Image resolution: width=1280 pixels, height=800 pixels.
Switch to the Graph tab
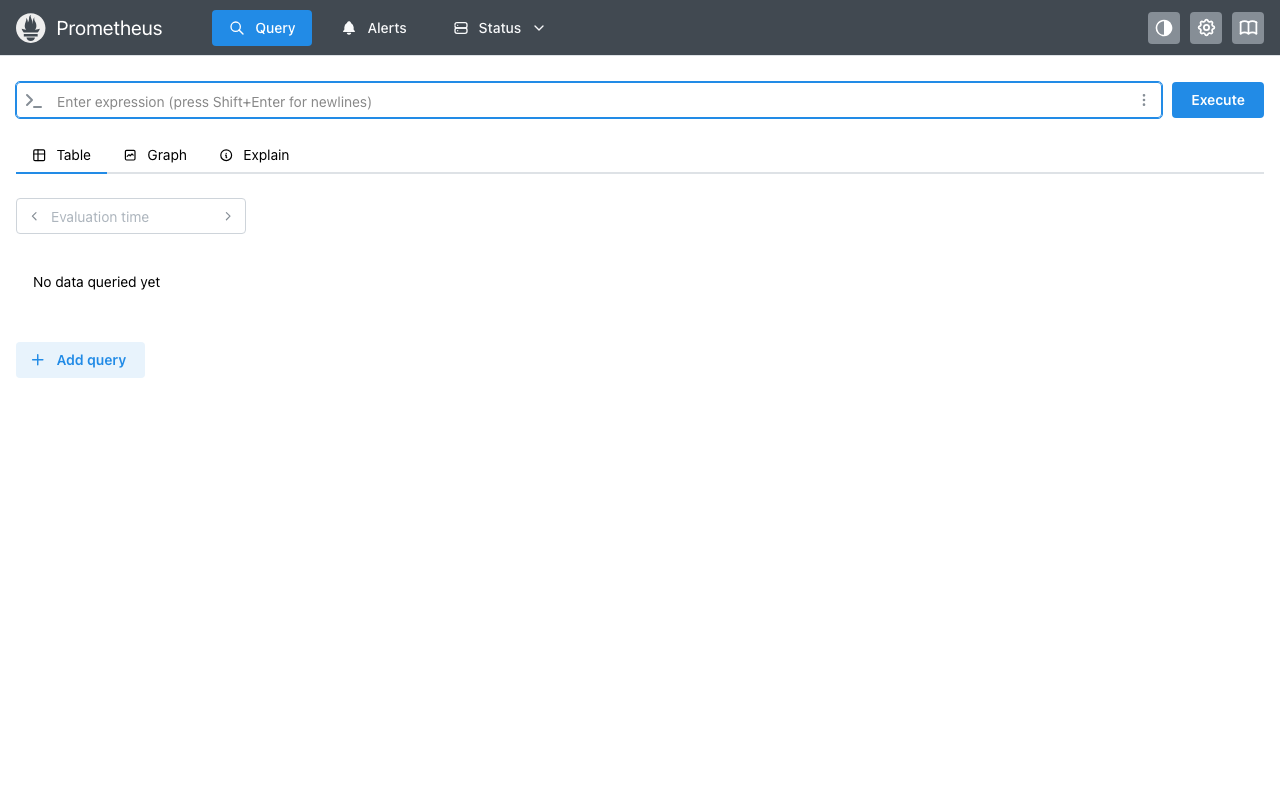tap(155, 155)
